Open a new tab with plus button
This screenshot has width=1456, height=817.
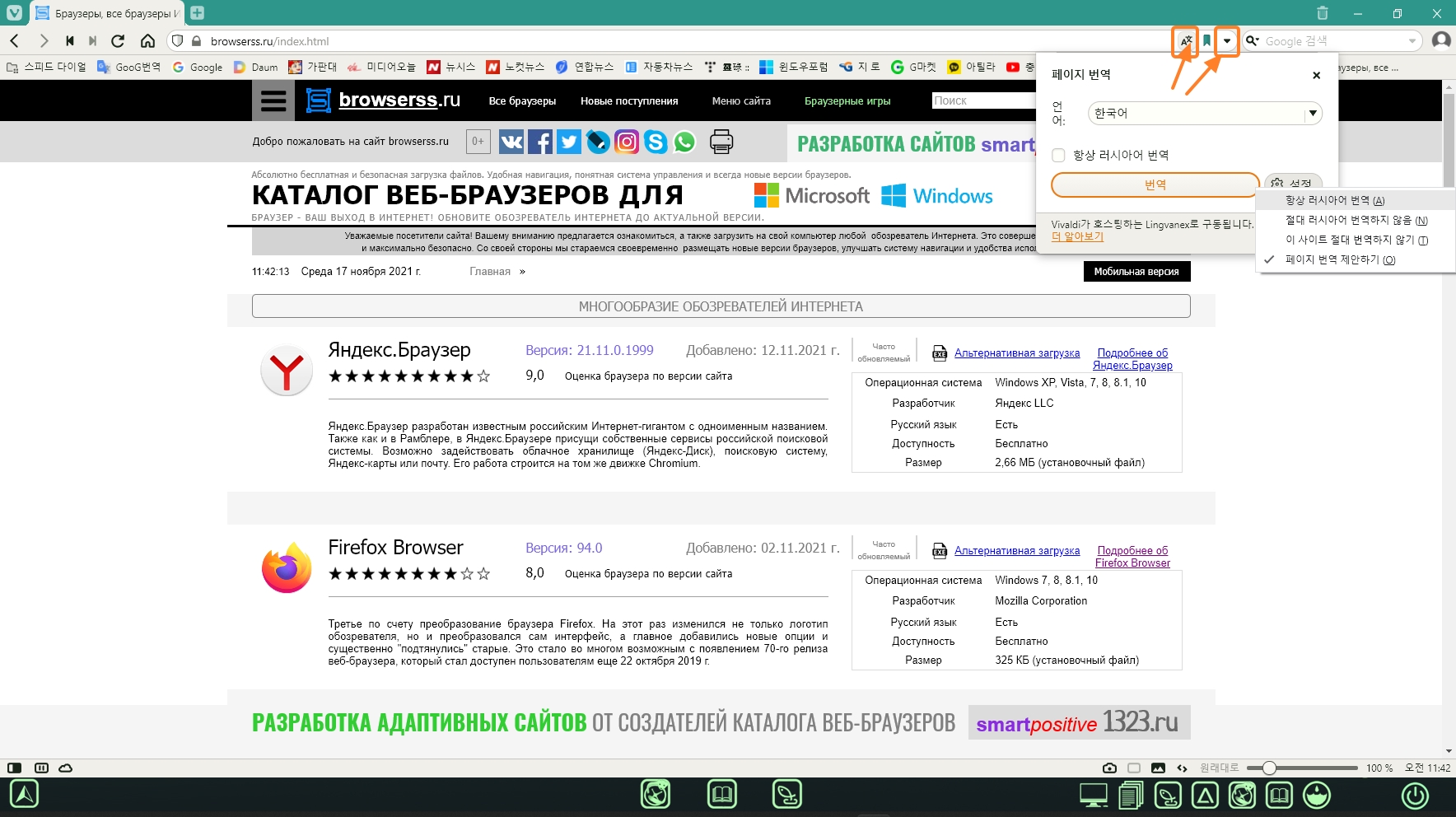(197, 12)
